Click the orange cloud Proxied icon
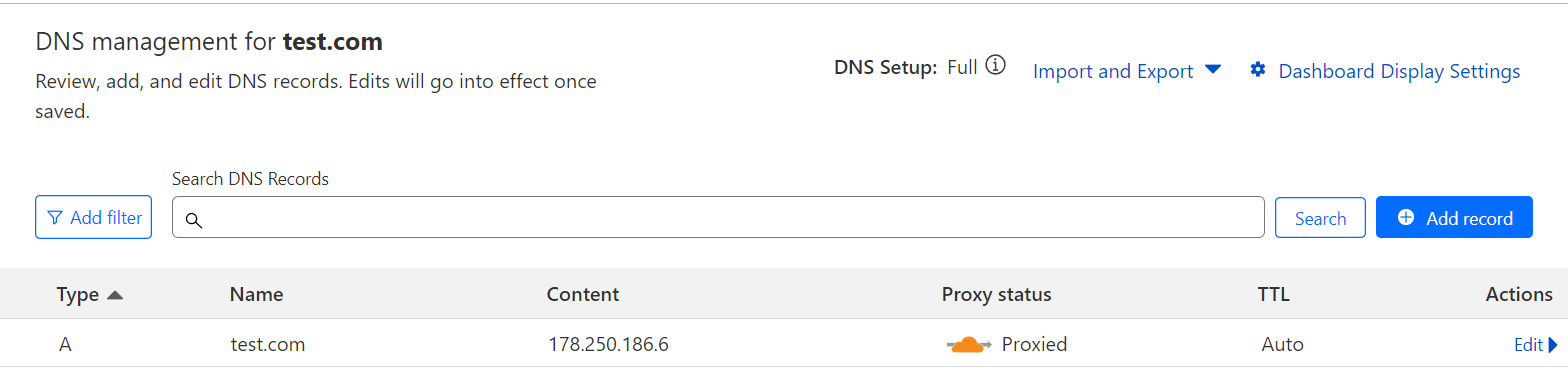The image size is (1568, 368). pos(969,345)
